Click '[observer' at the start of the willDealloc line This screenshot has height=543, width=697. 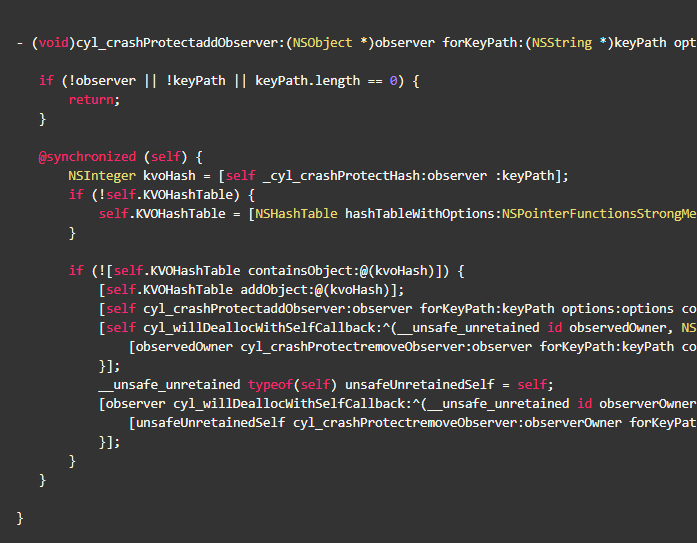(x=132, y=404)
